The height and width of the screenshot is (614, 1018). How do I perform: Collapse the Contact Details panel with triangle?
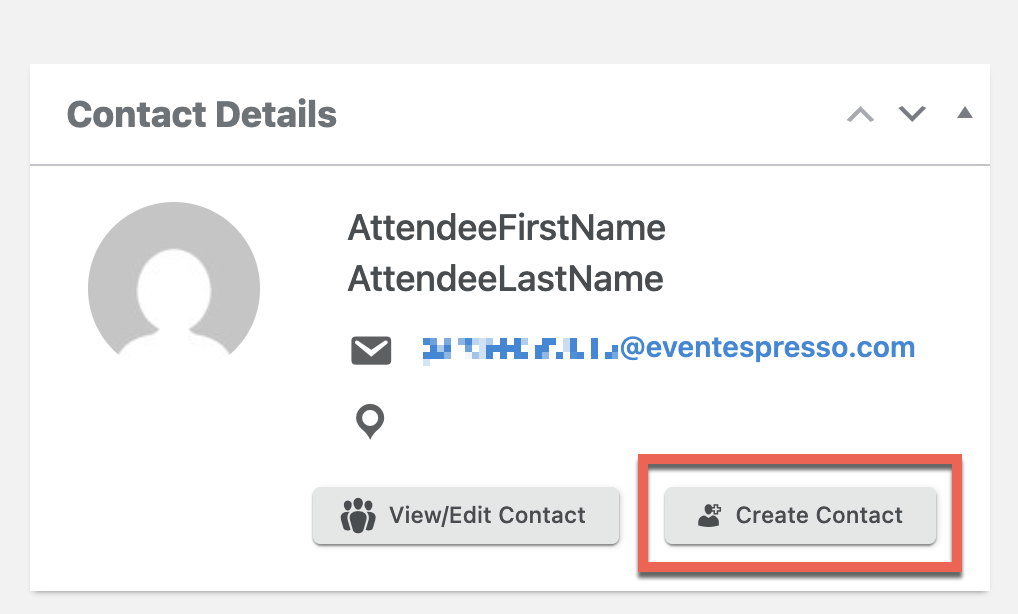point(965,113)
